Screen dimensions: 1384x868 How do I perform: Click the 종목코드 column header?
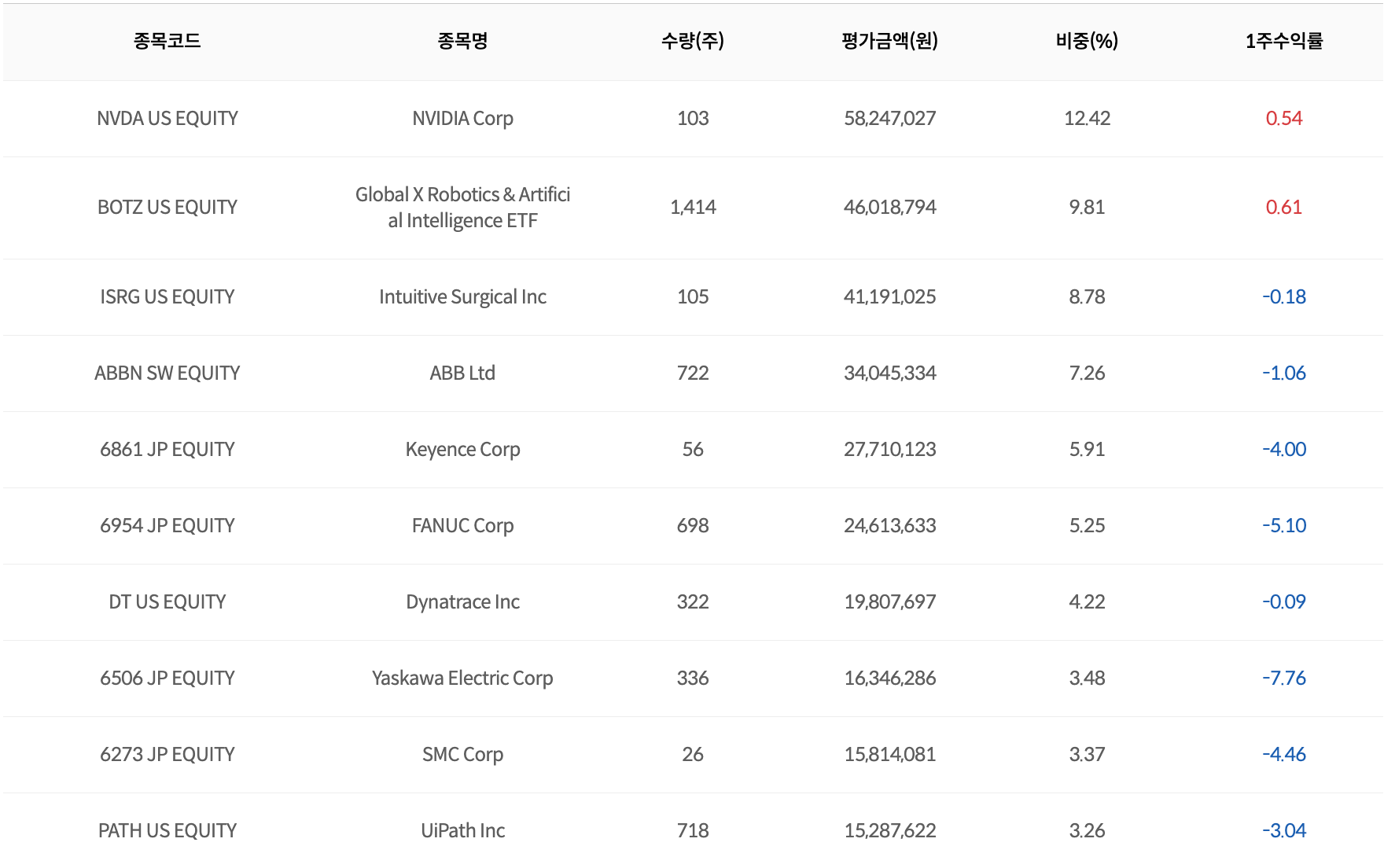point(167,41)
